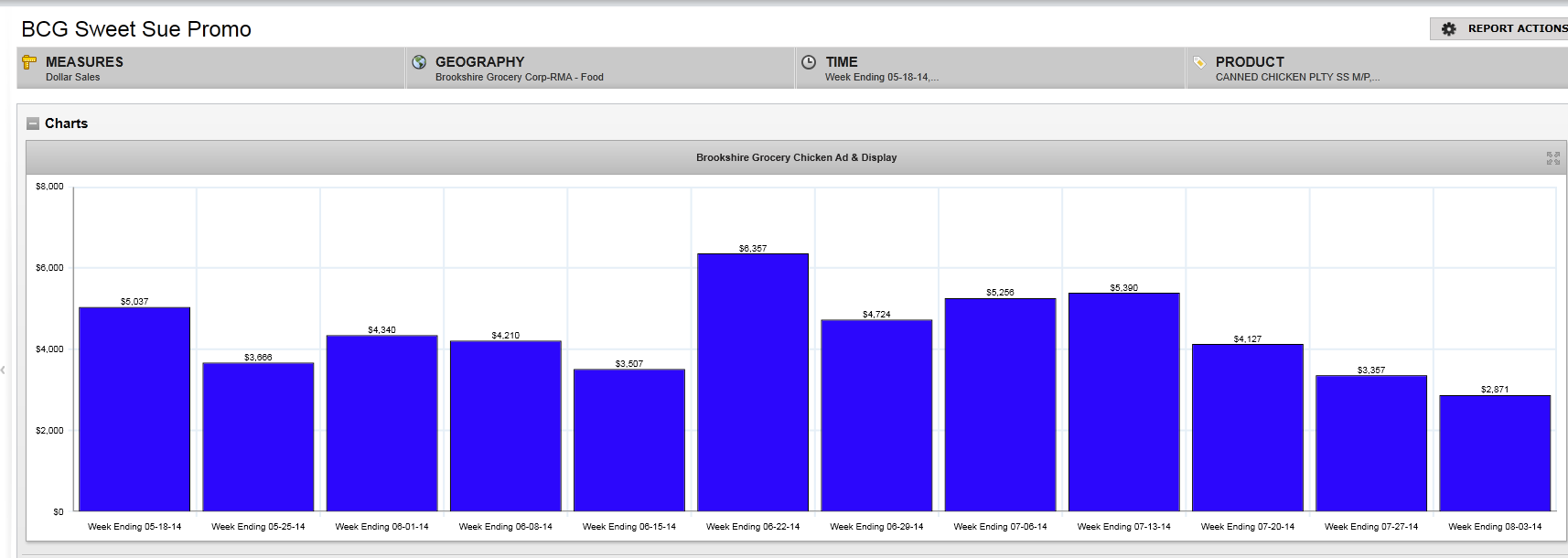
Task: Click the Report Actions gear icon
Action: tap(1449, 29)
